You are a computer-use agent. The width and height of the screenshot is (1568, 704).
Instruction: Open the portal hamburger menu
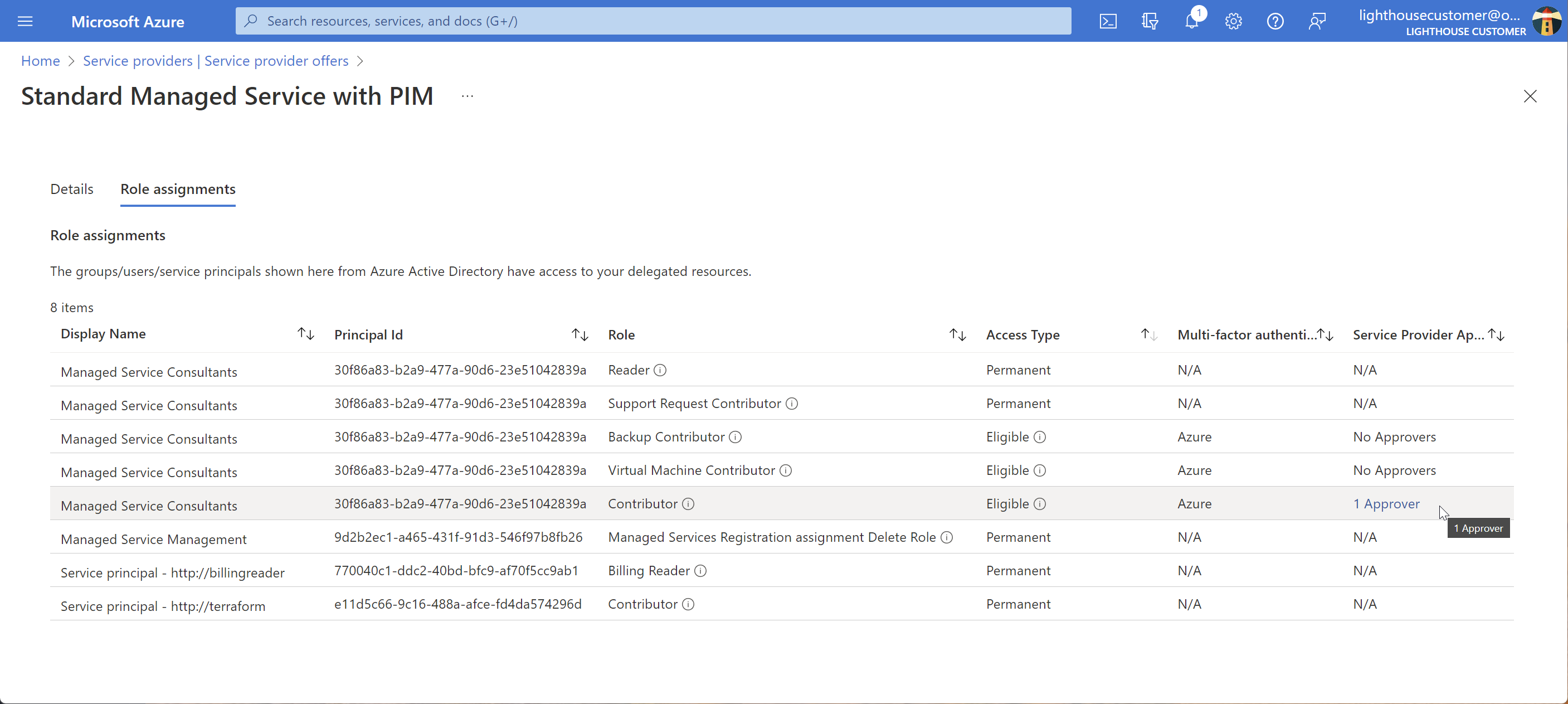coord(25,21)
